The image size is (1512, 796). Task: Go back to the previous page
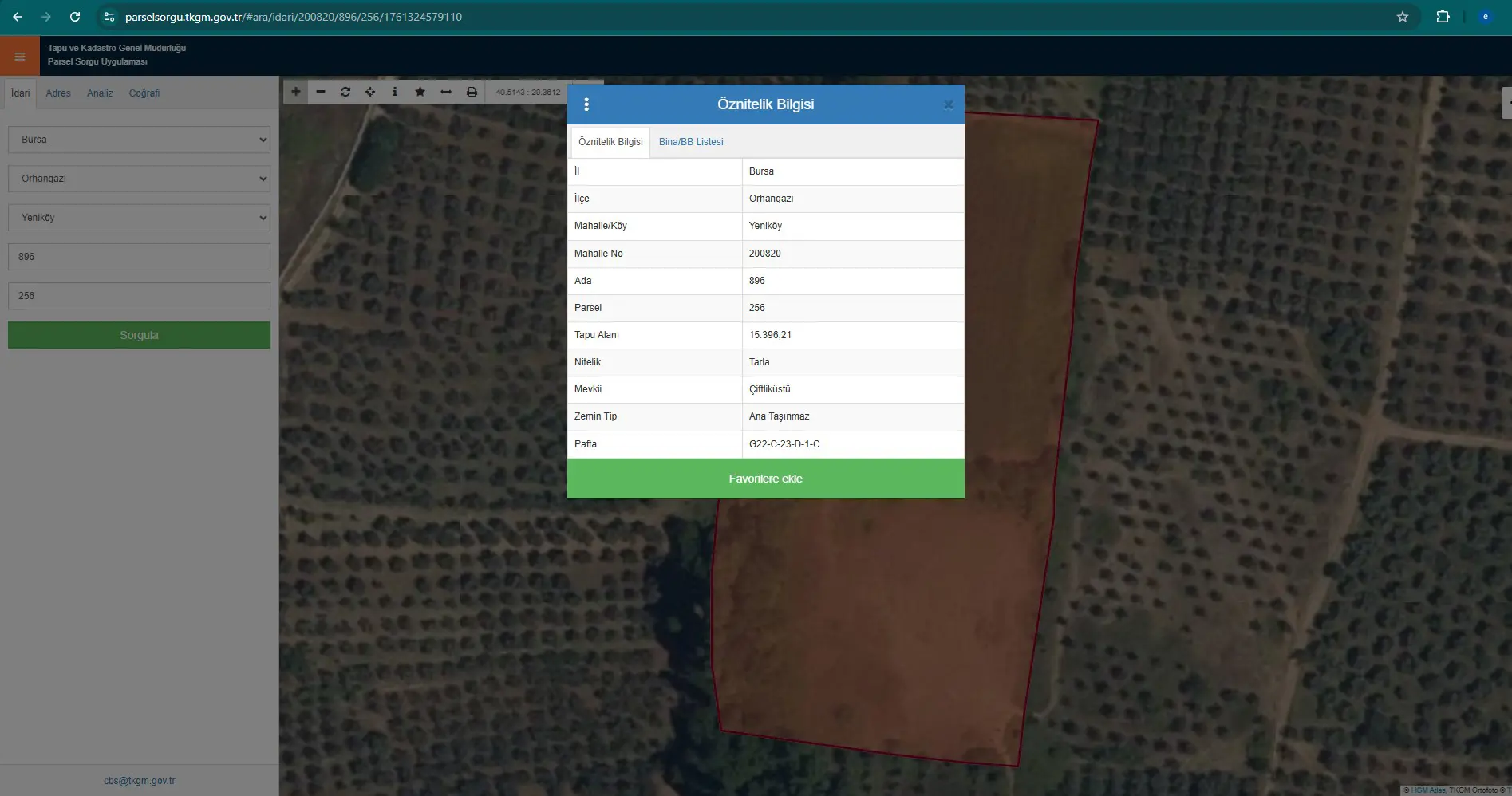(18, 17)
